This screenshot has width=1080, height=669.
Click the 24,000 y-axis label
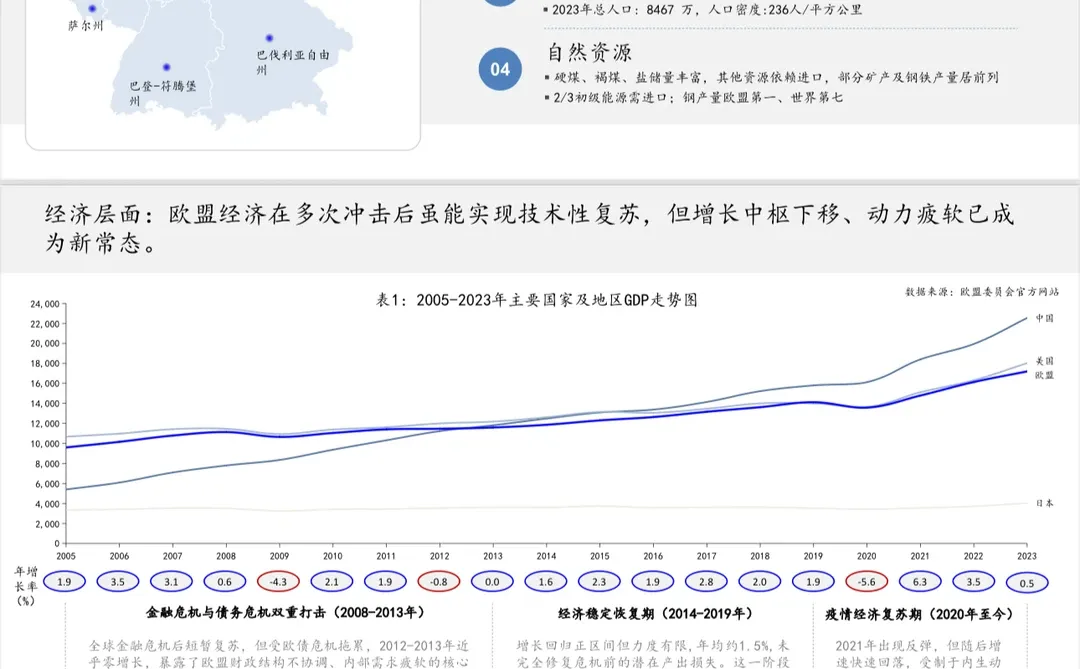click(x=45, y=304)
